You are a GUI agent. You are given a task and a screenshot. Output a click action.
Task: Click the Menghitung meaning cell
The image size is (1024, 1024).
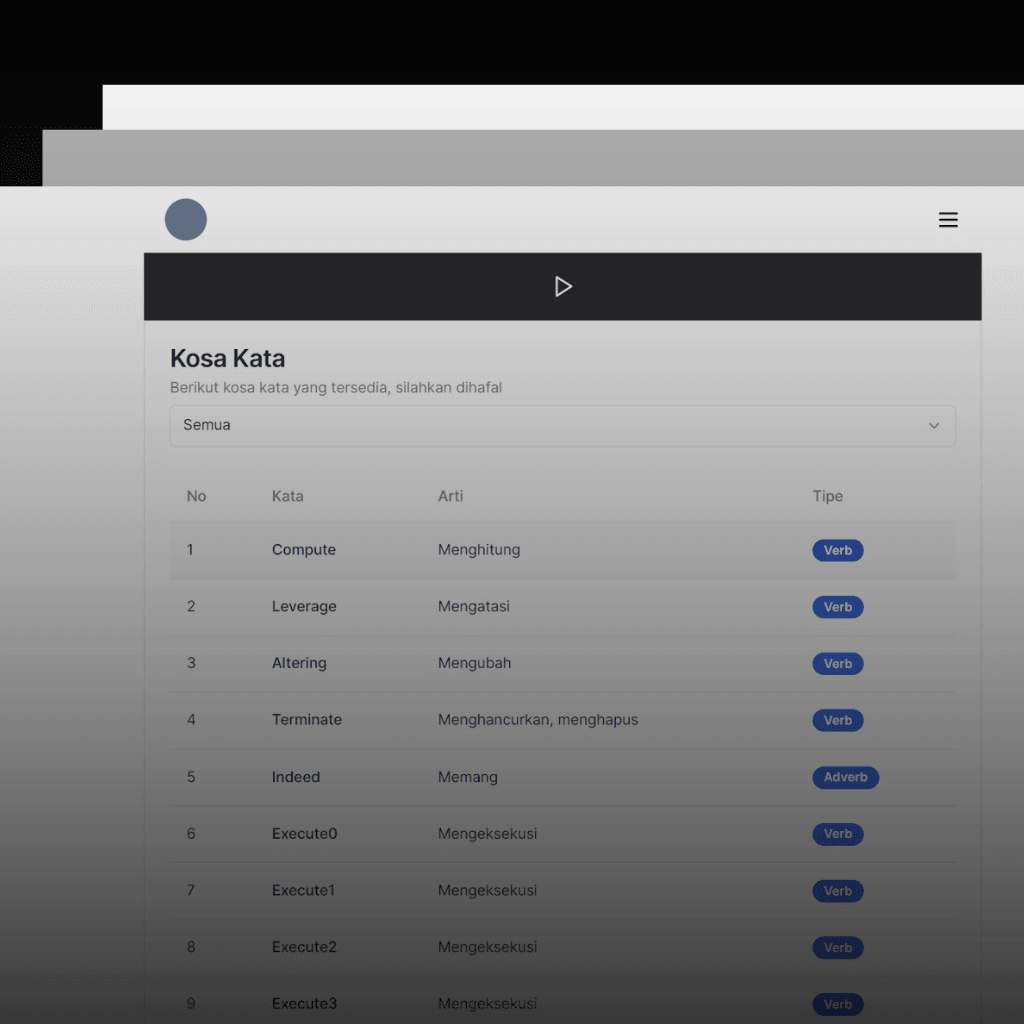[x=479, y=550]
